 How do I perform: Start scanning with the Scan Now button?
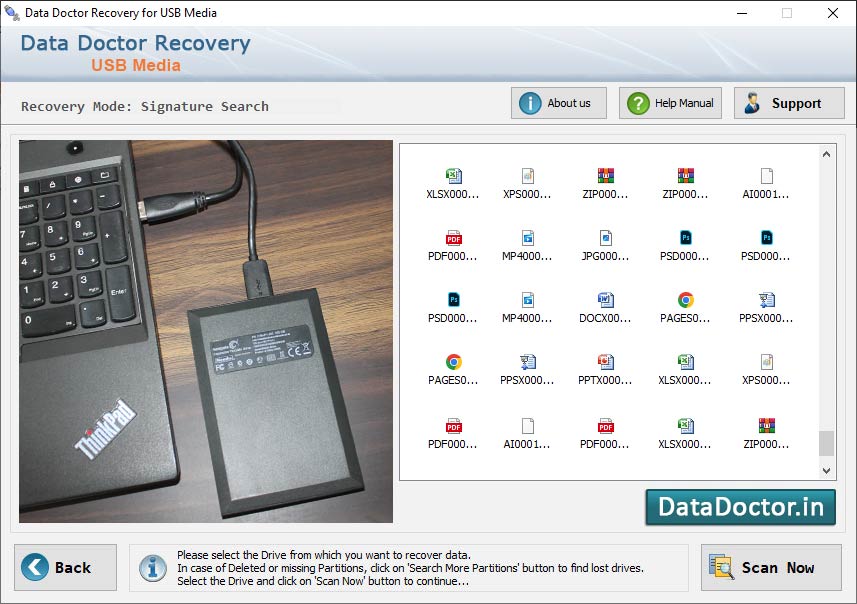770,567
